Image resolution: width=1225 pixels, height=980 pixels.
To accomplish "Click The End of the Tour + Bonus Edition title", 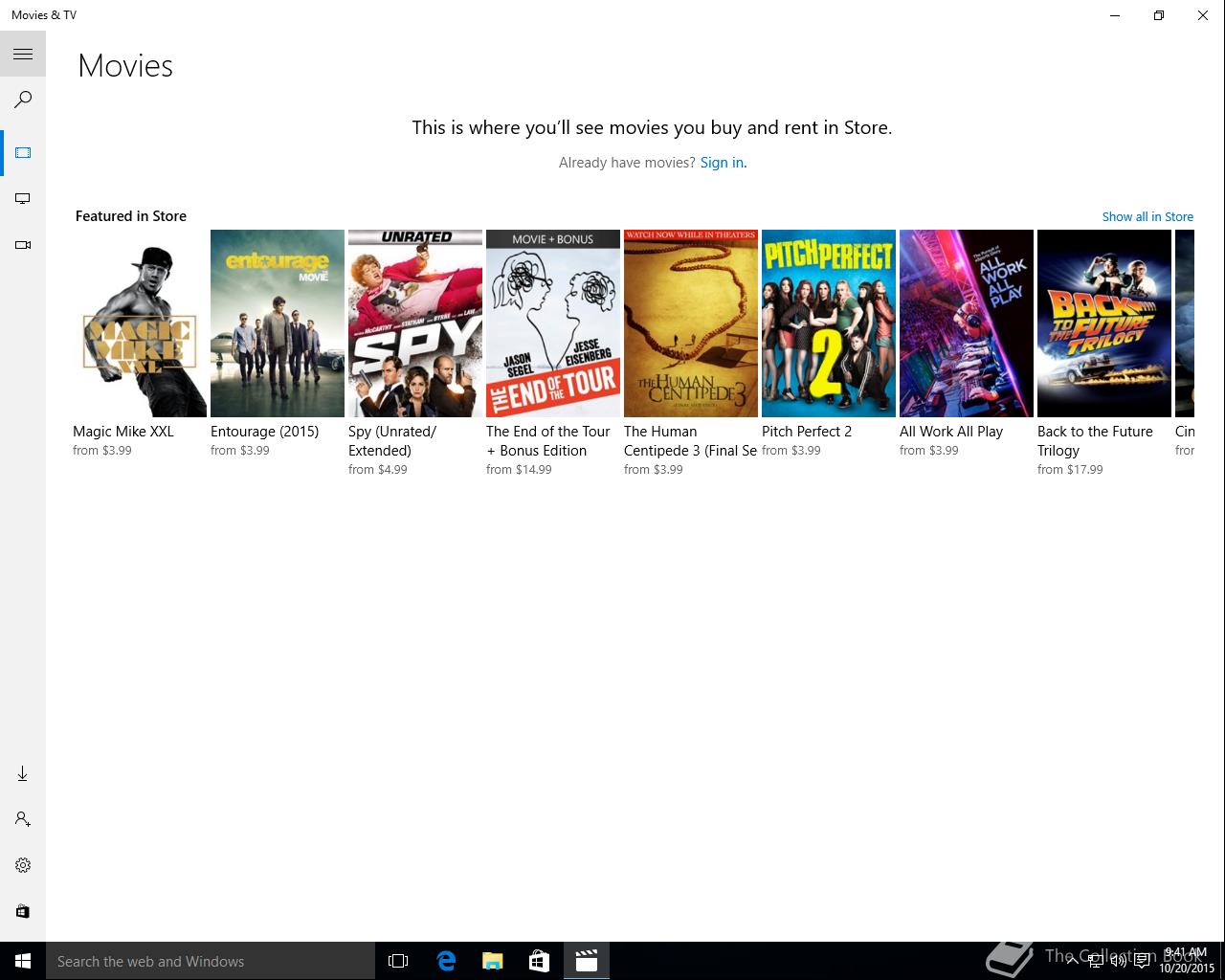I will tap(548, 441).
